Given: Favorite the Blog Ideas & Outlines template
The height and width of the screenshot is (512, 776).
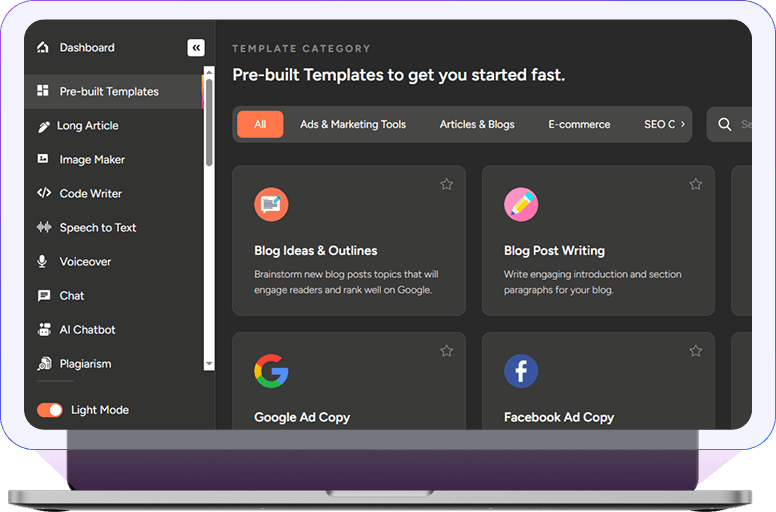Looking at the screenshot, I should point(446,184).
